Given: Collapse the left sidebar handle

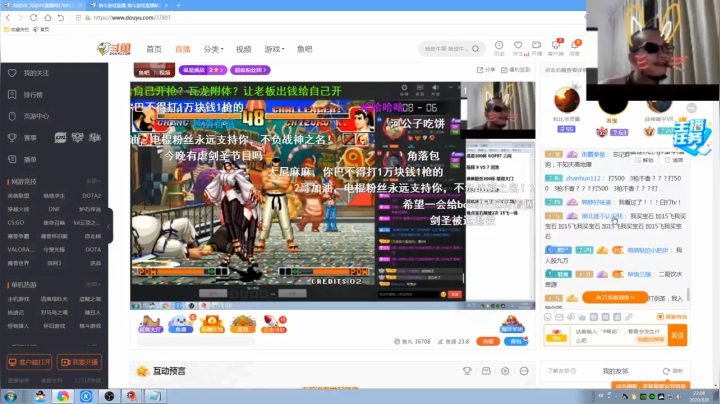Looking at the screenshot, I should point(109,225).
